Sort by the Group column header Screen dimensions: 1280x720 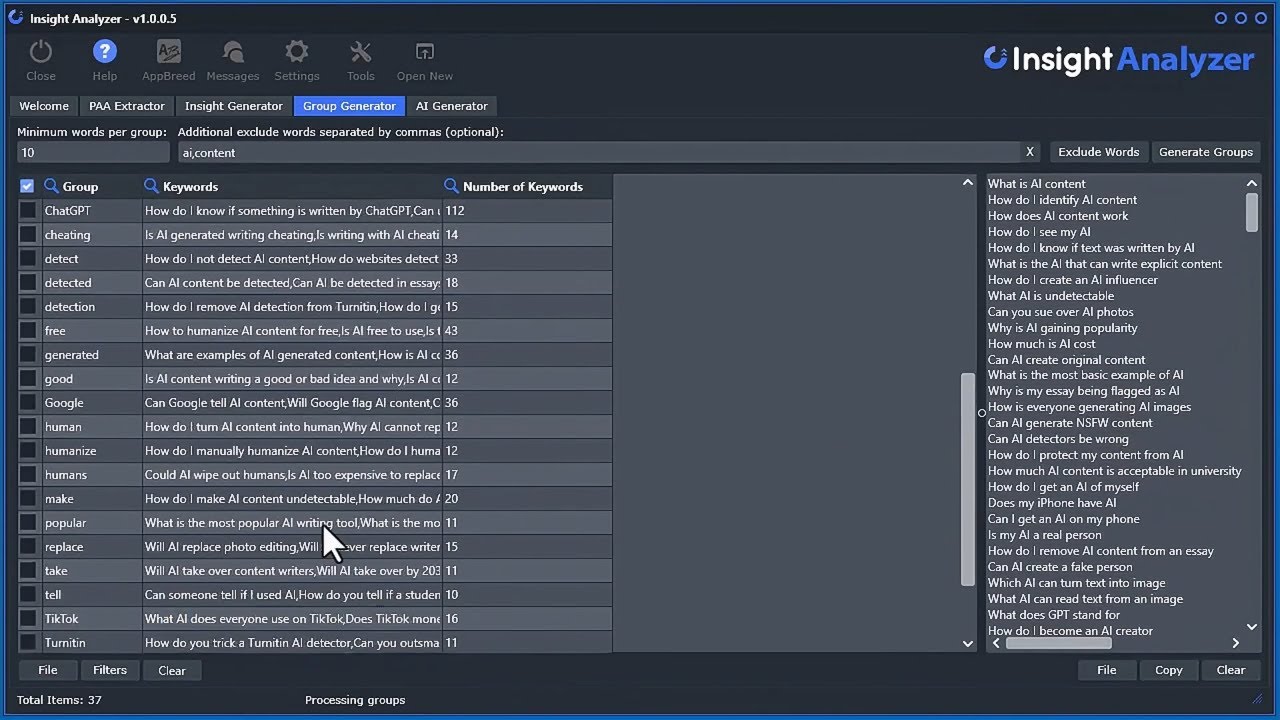[80, 186]
